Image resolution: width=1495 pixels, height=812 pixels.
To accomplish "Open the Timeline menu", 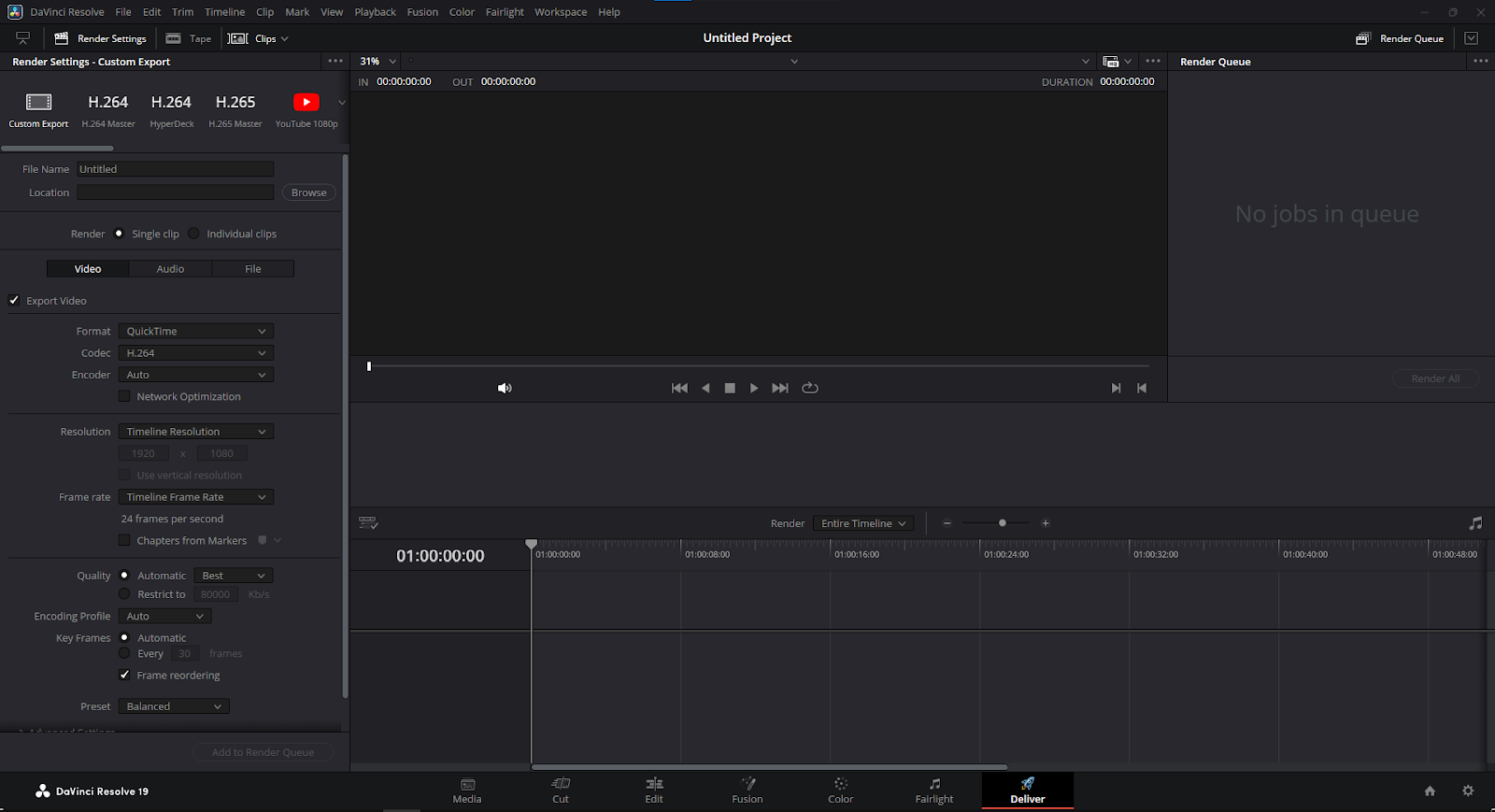I will (225, 12).
